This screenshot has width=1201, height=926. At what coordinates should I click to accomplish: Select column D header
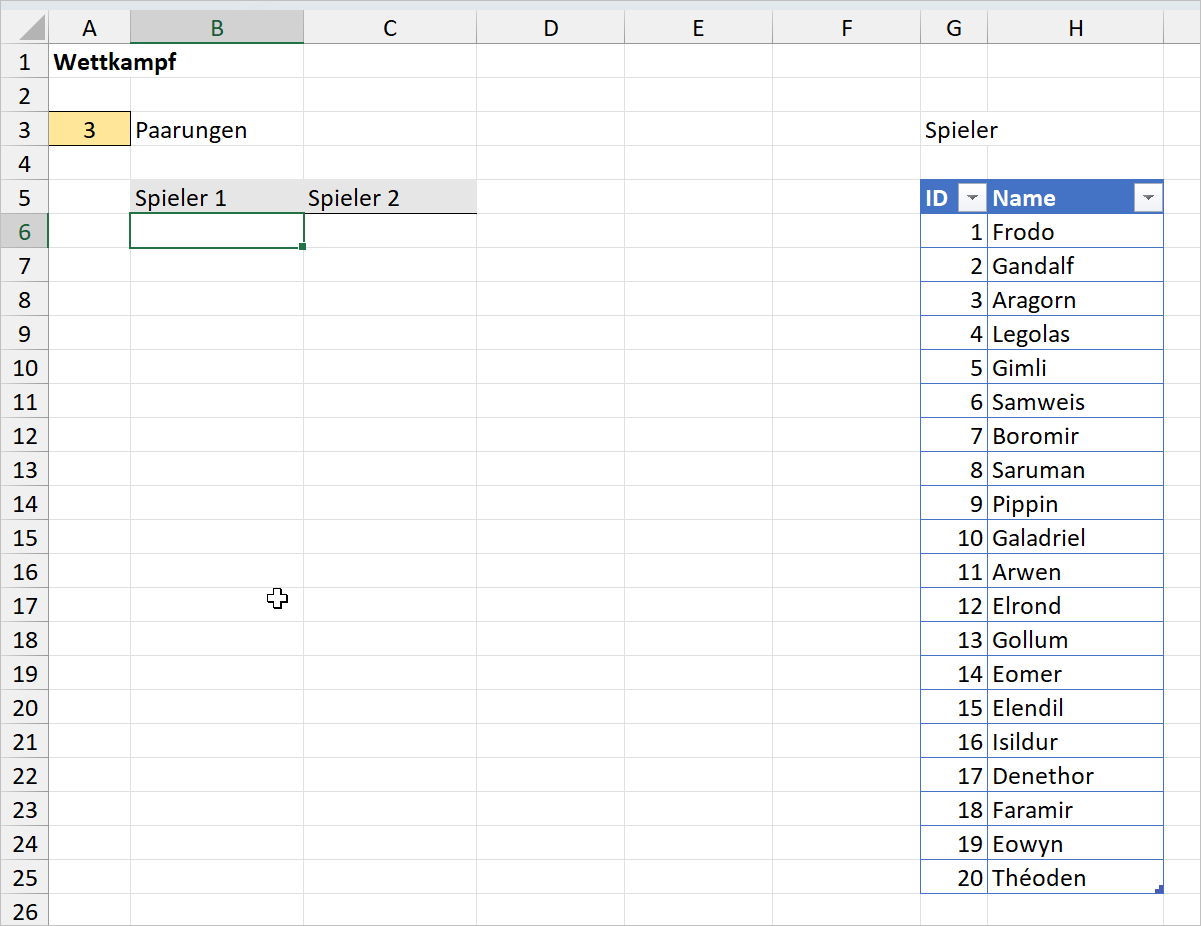(x=550, y=28)
